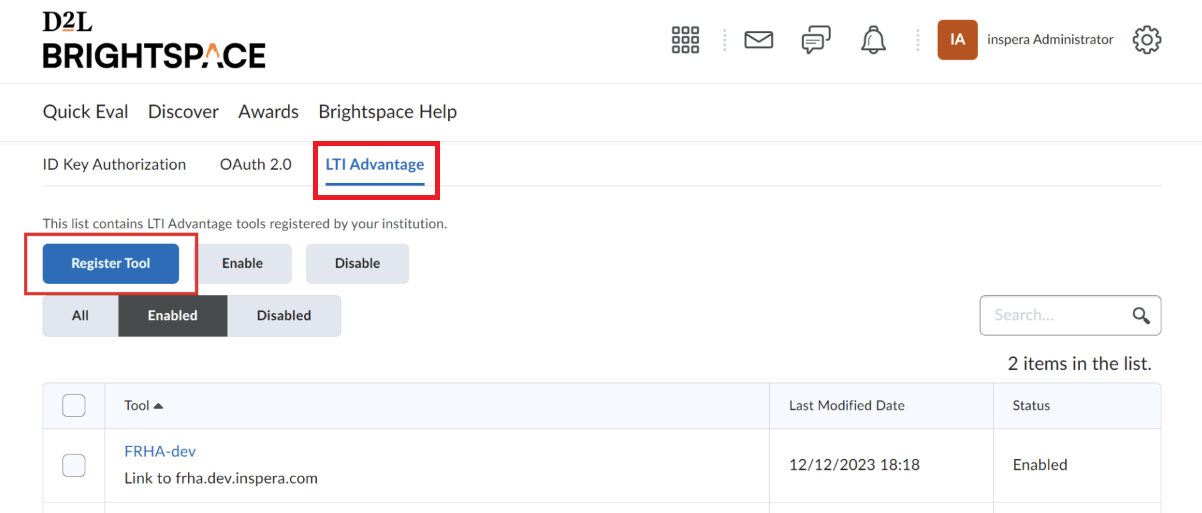1202x513 pixels.
Task: Tick the select-all checkbox in table header
Action: (74, 405)
